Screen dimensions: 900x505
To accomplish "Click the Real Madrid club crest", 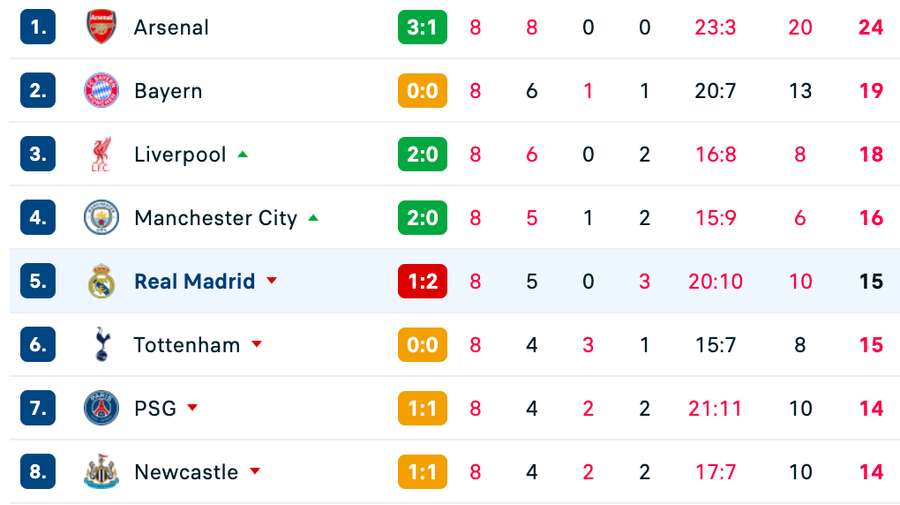I will coord(101,281).
